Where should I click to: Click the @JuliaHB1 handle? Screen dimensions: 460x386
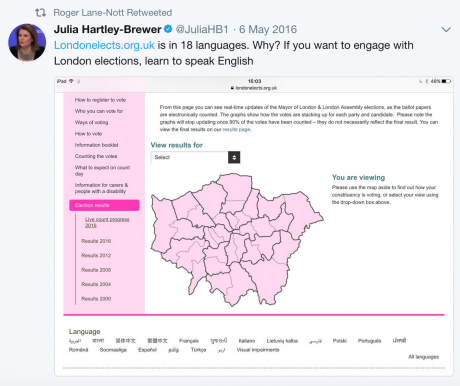pos(202,29)
